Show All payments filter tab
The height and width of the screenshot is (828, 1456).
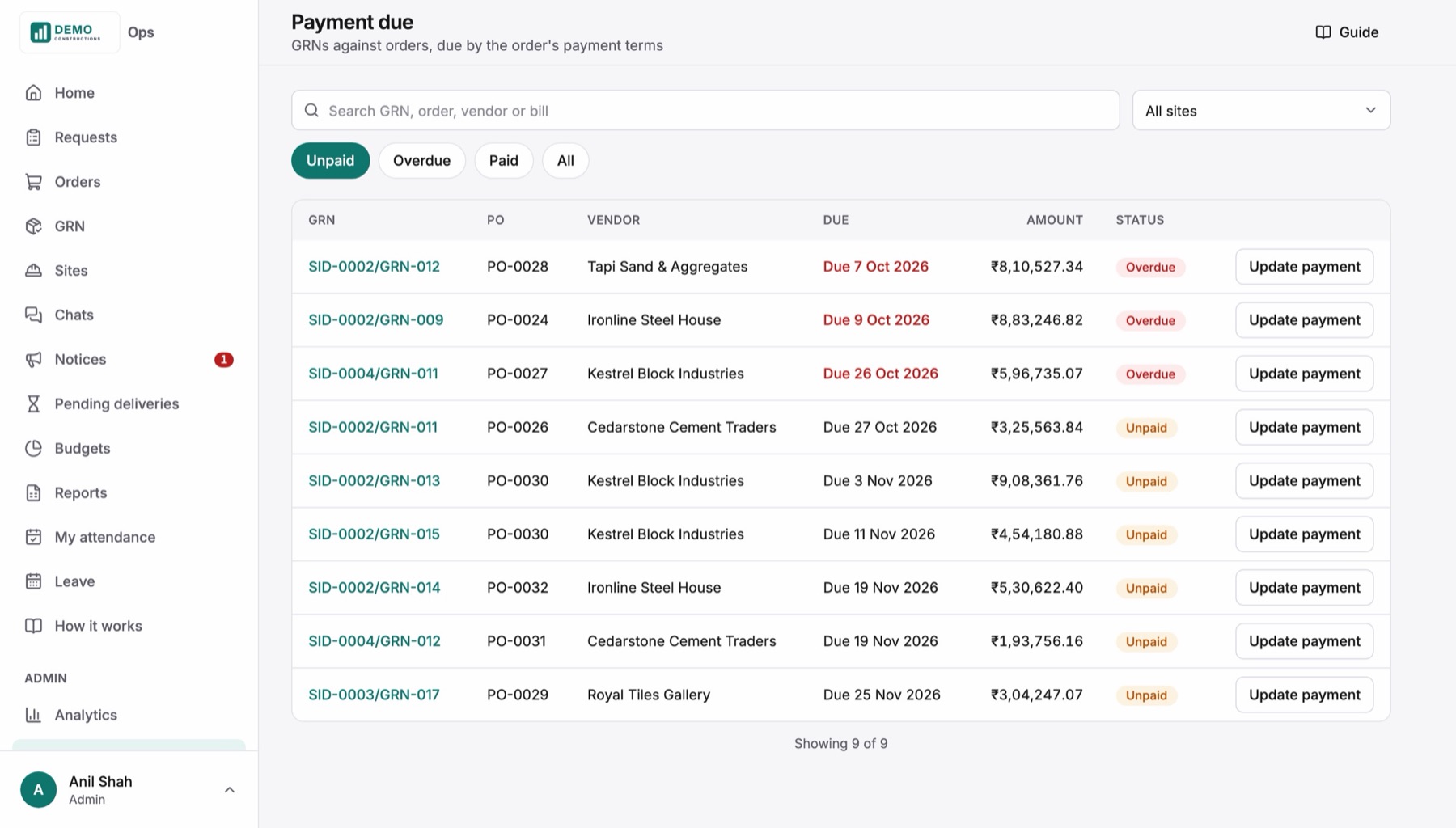tap(565, 161)
